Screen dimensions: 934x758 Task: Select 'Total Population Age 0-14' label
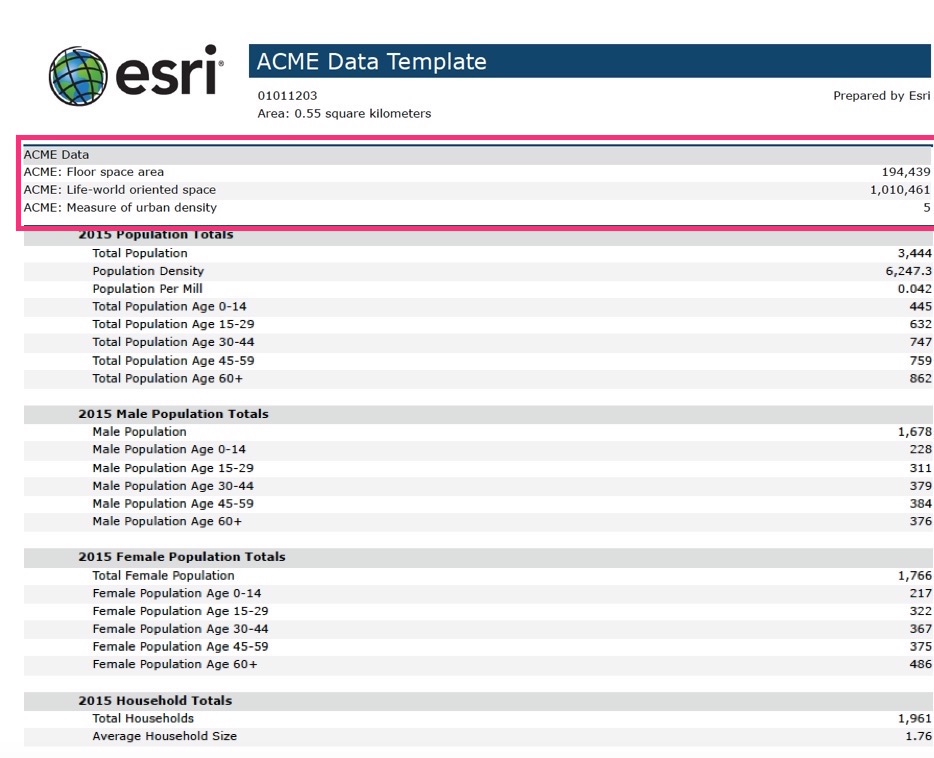click(x=169, y=307)
